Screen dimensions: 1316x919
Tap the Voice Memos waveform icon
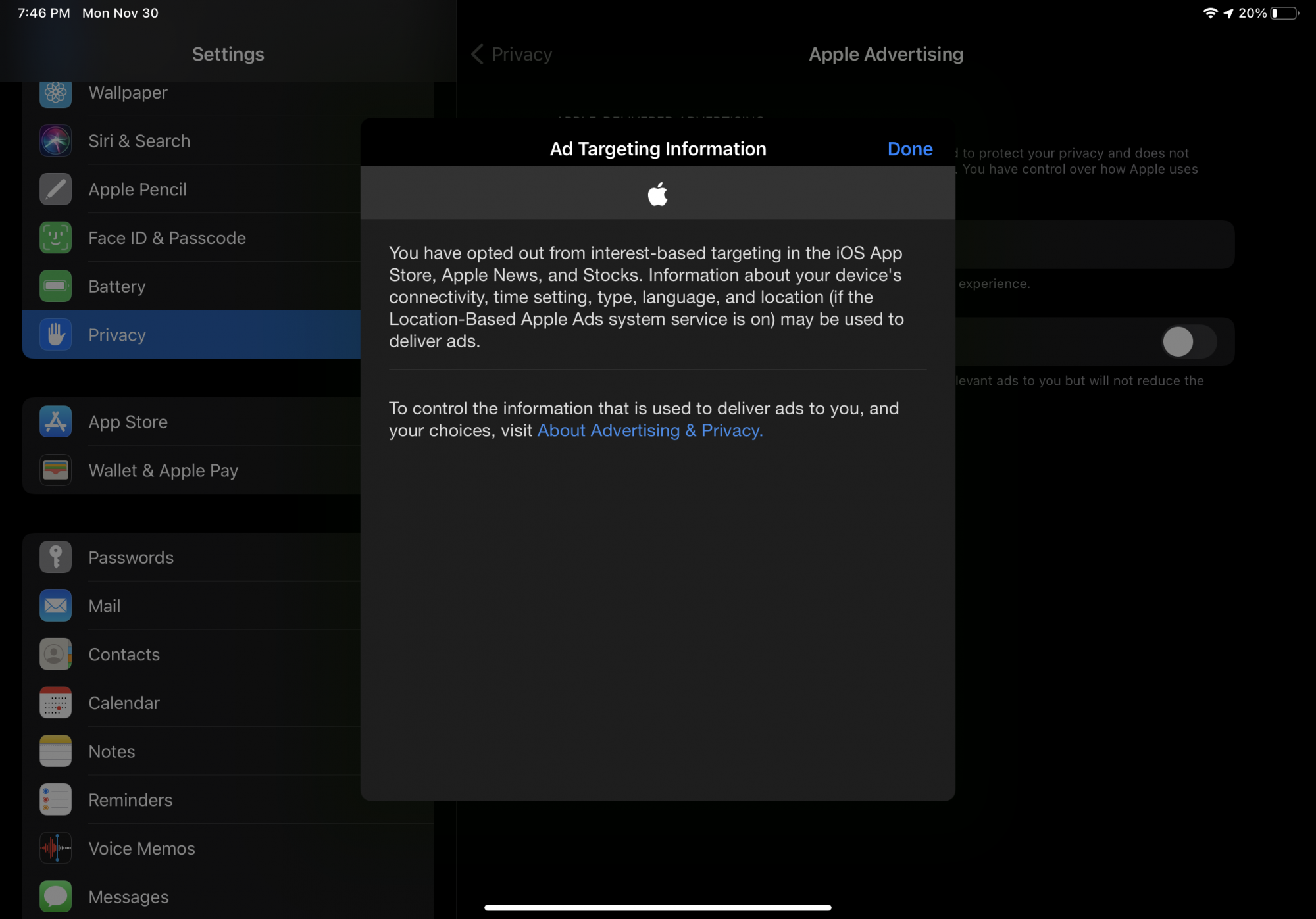[x=55, y=848]
